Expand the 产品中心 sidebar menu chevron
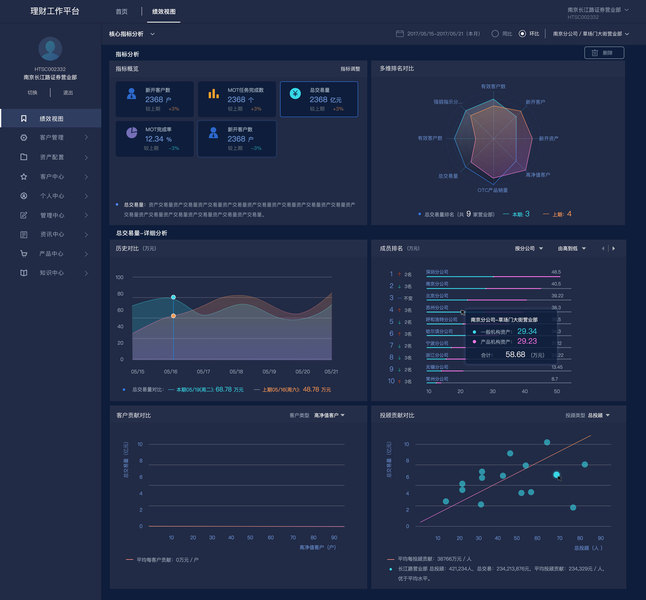 point(86,253)
